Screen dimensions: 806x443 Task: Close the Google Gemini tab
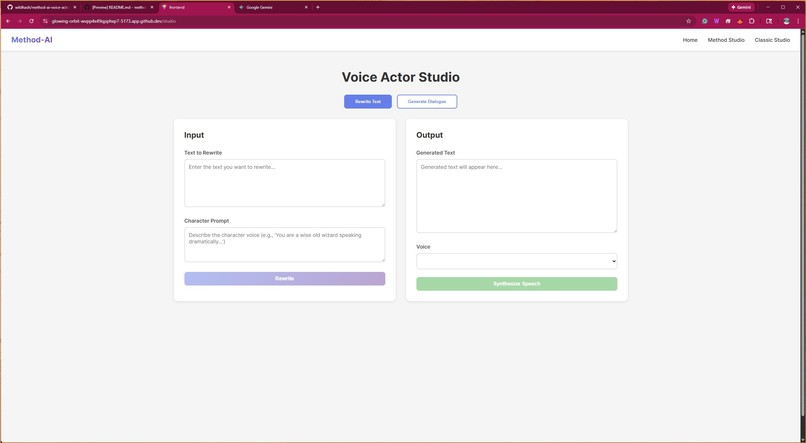pyautogui.click(x=306, y=7)
